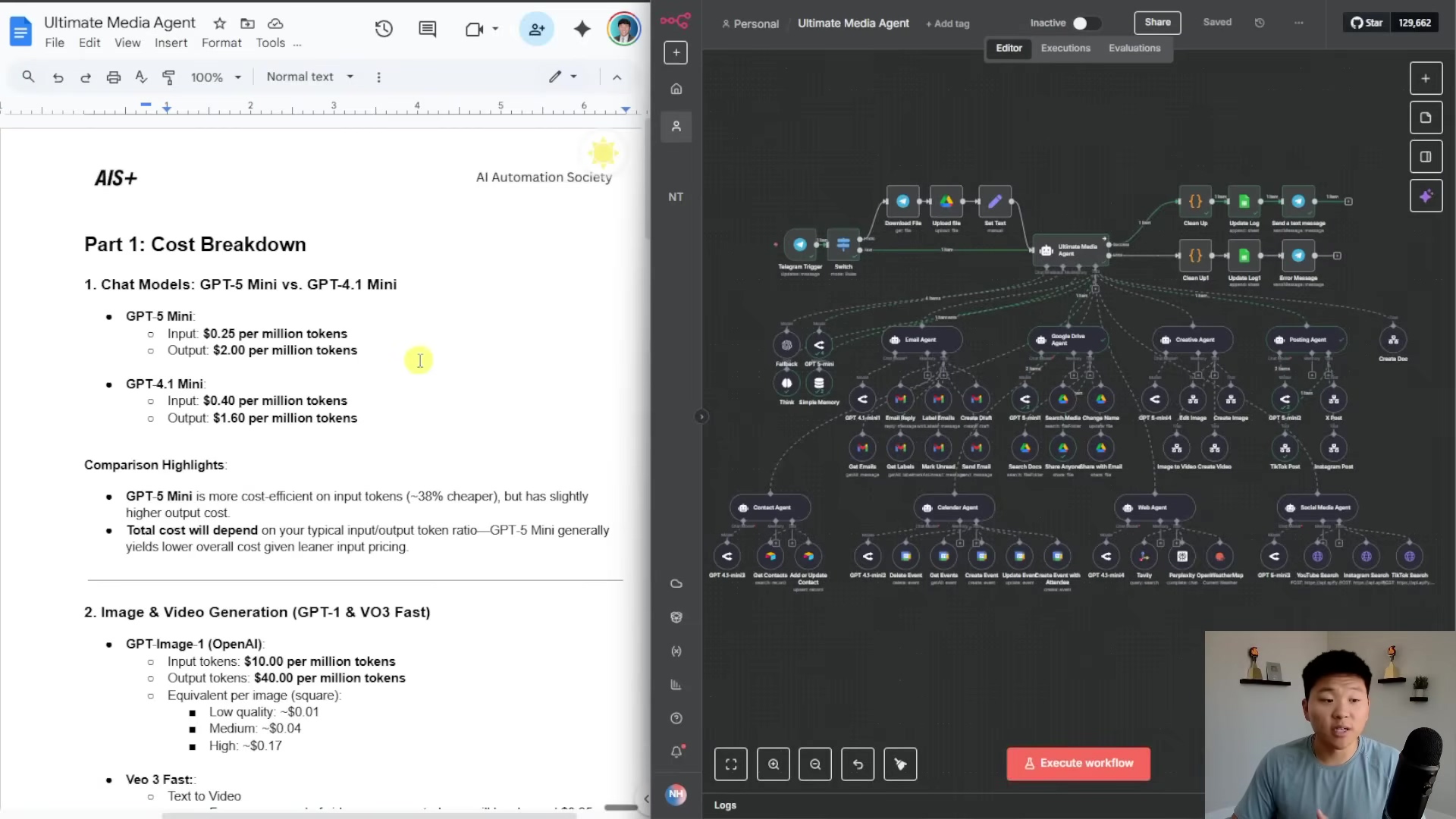Click the print icon in Docs toolbar

point(113,77)
